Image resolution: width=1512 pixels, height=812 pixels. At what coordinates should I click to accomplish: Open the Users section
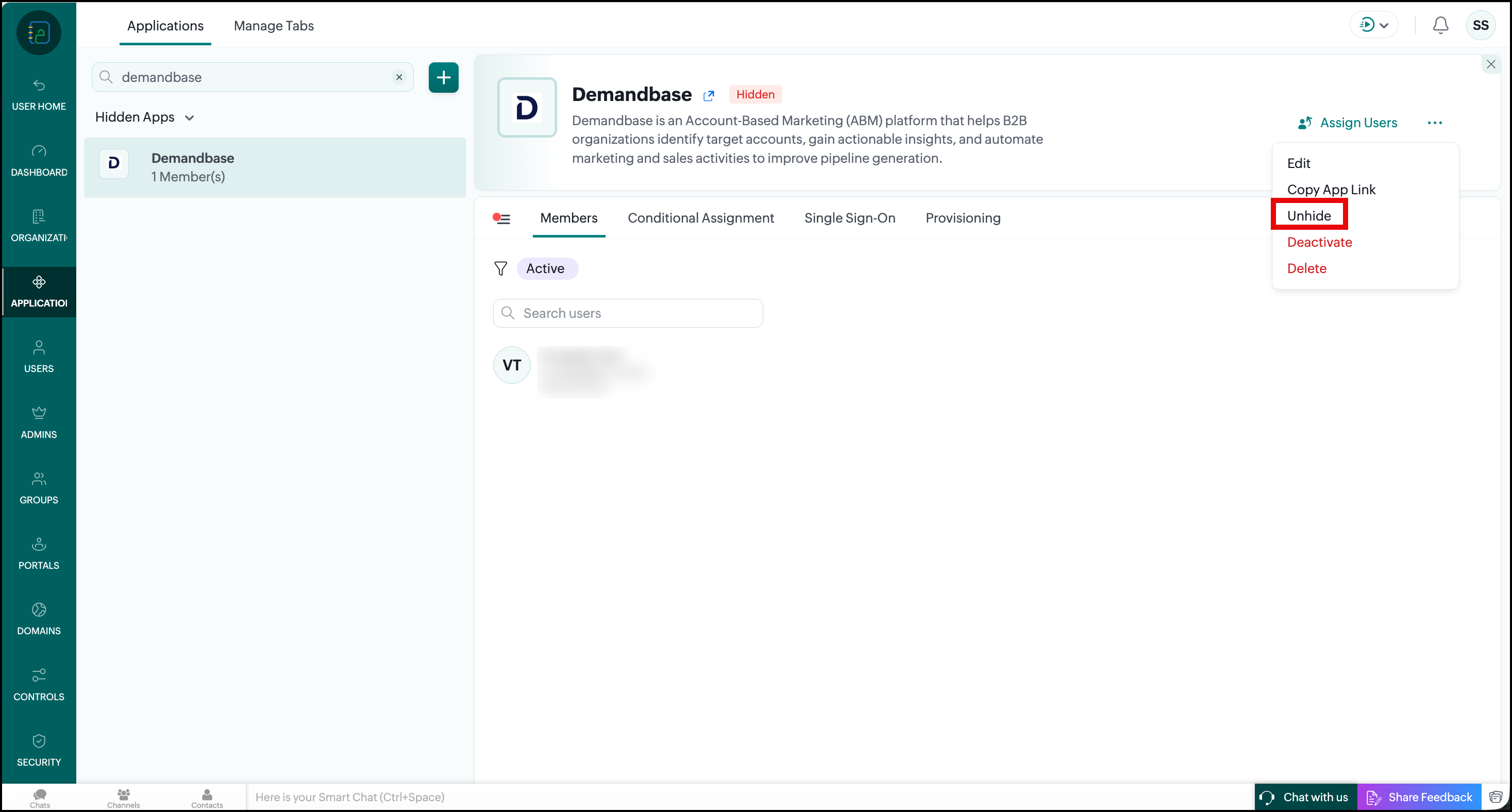[x=39, y=357]
